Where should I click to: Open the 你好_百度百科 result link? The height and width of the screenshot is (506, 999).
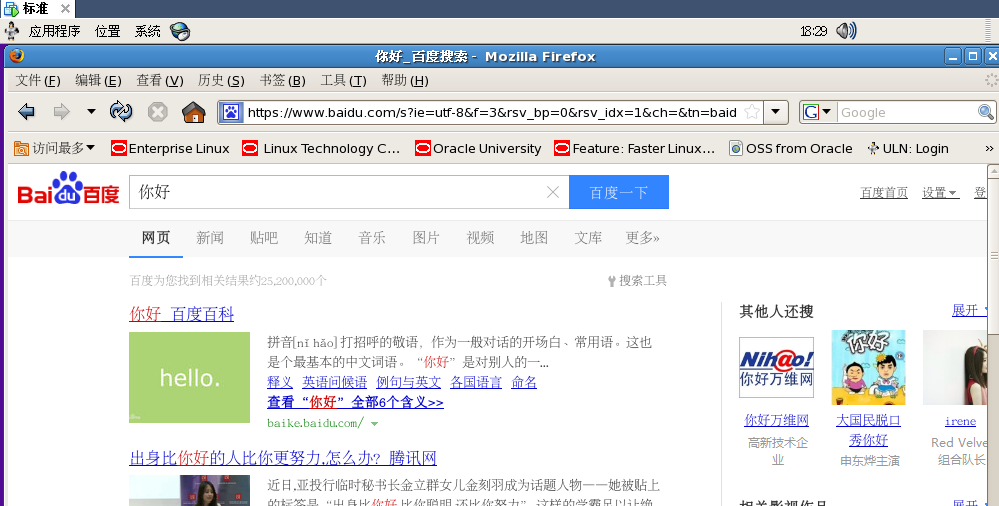click(182, 314)
